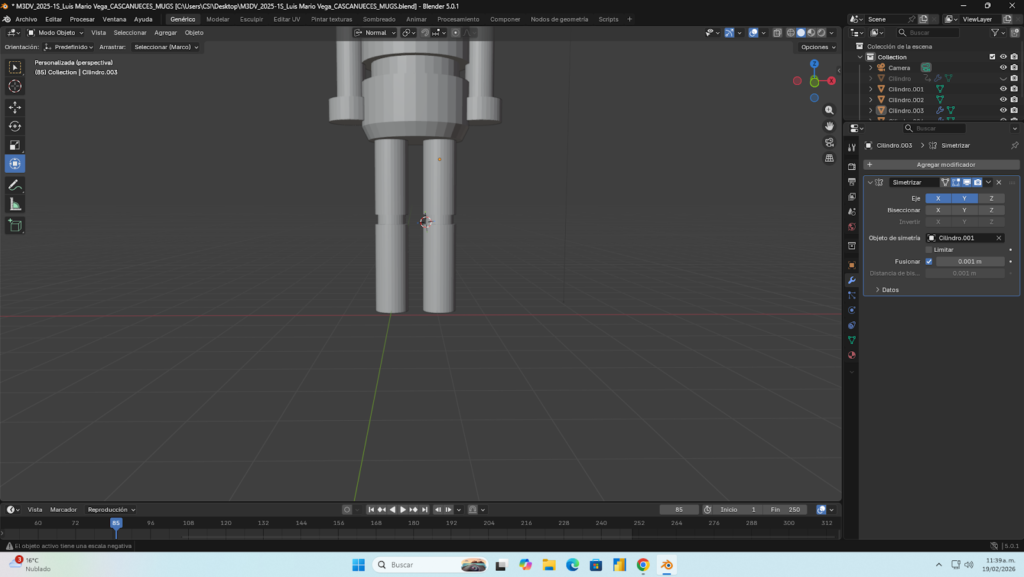Open the Archivo menu
The image size is (1024, 577).
pos(26,19)
